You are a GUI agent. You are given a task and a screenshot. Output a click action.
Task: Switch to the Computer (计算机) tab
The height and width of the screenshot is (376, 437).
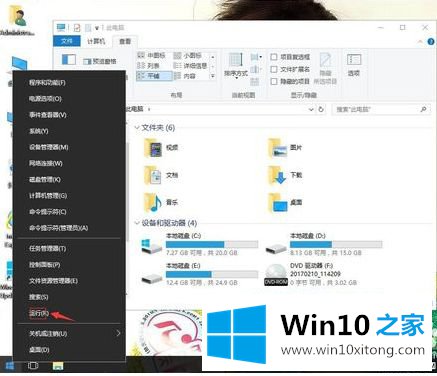click(96, 41)
